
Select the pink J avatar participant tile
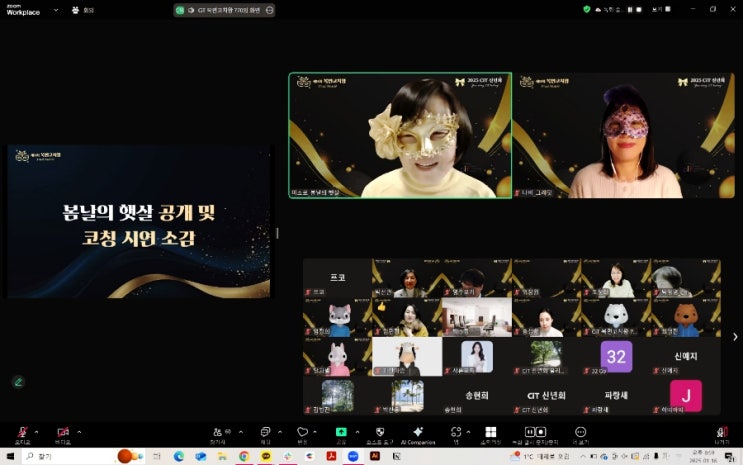[x=686, y=395]
